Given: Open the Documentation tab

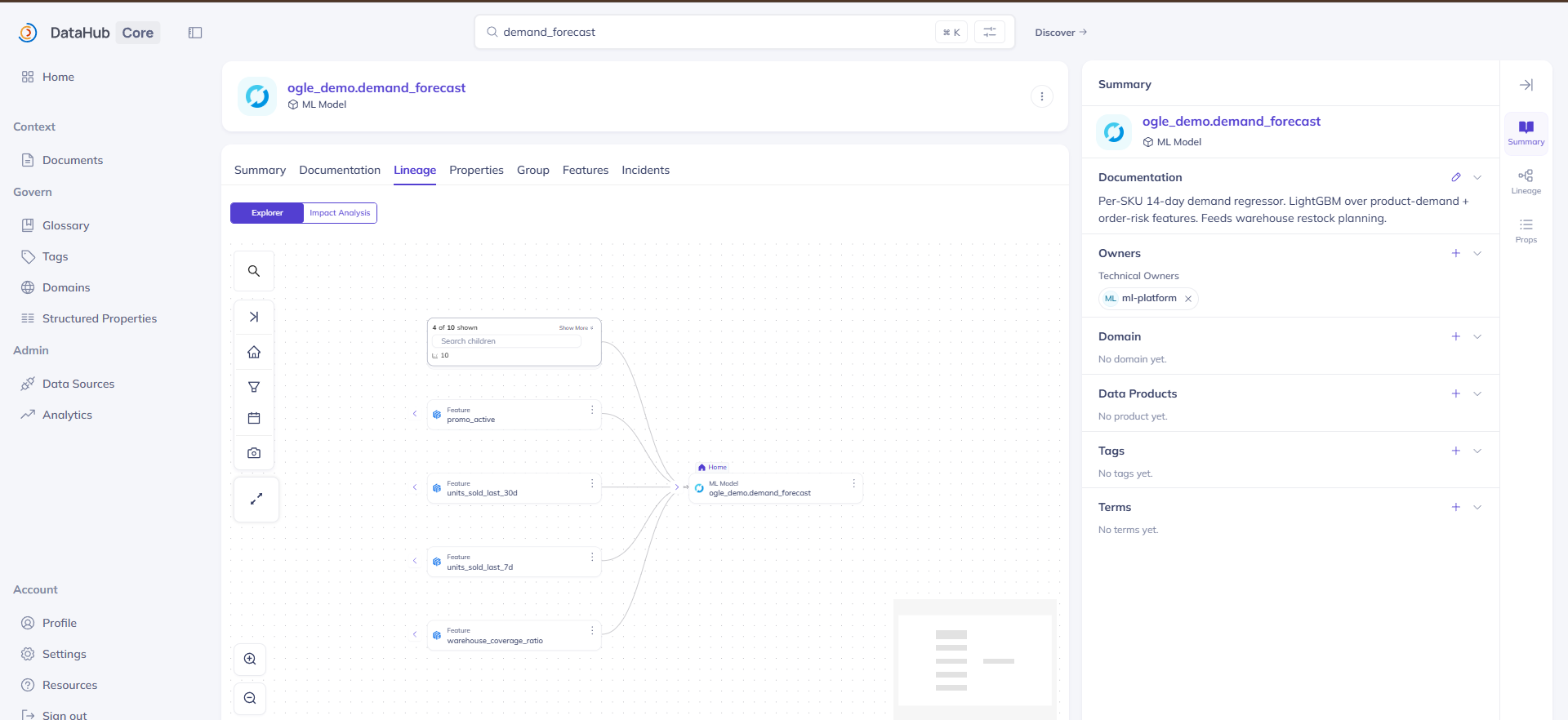Looking at the screenshot, I should tap(340, 170).
